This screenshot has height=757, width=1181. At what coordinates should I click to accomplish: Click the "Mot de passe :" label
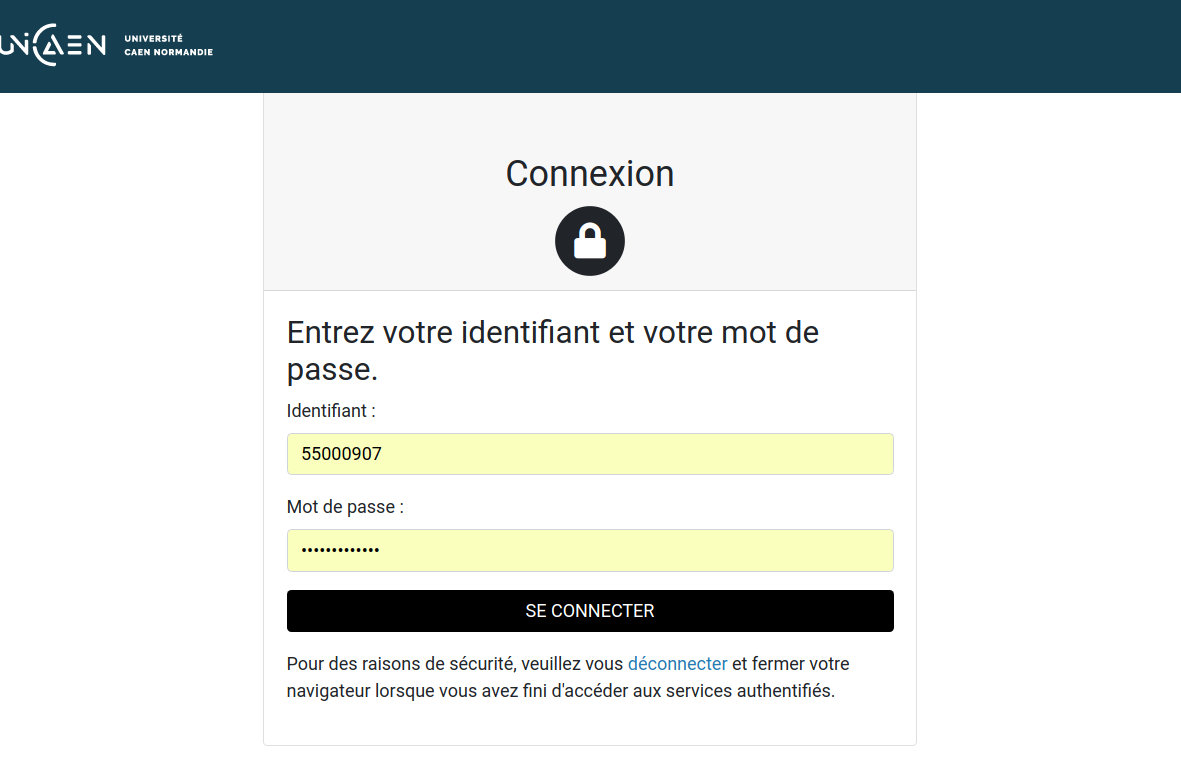click(x=345, y=507)
